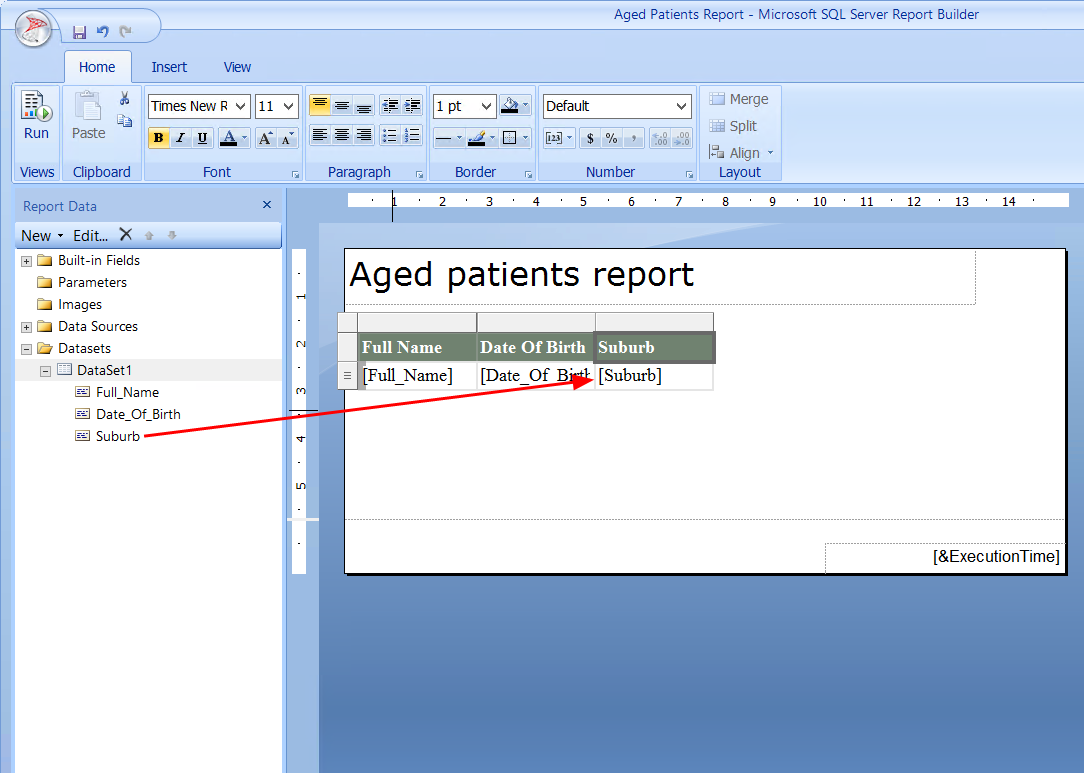This screenshot has width=1084, height=773.
Task: Apply the border color pen
Action: 477,138
